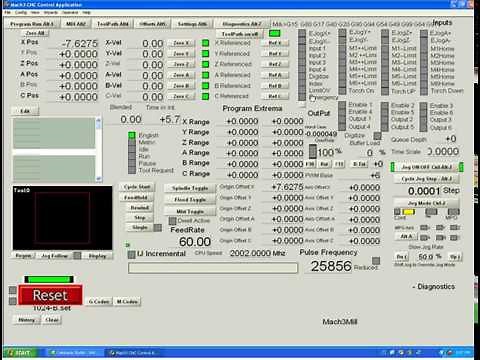This screenshot has height=360, width=480.
Task: Go to the Settings tab
Action: tap(192, 24)
